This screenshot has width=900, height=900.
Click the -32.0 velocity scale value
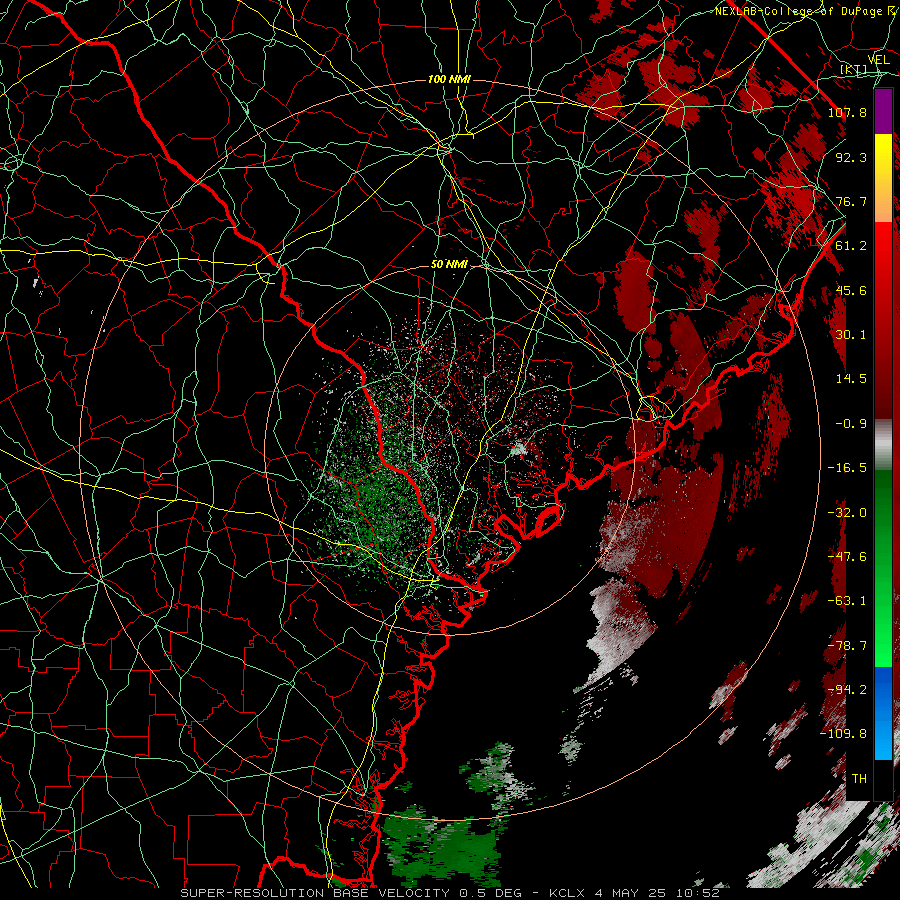pyautogui.click(x=847, y=513)
